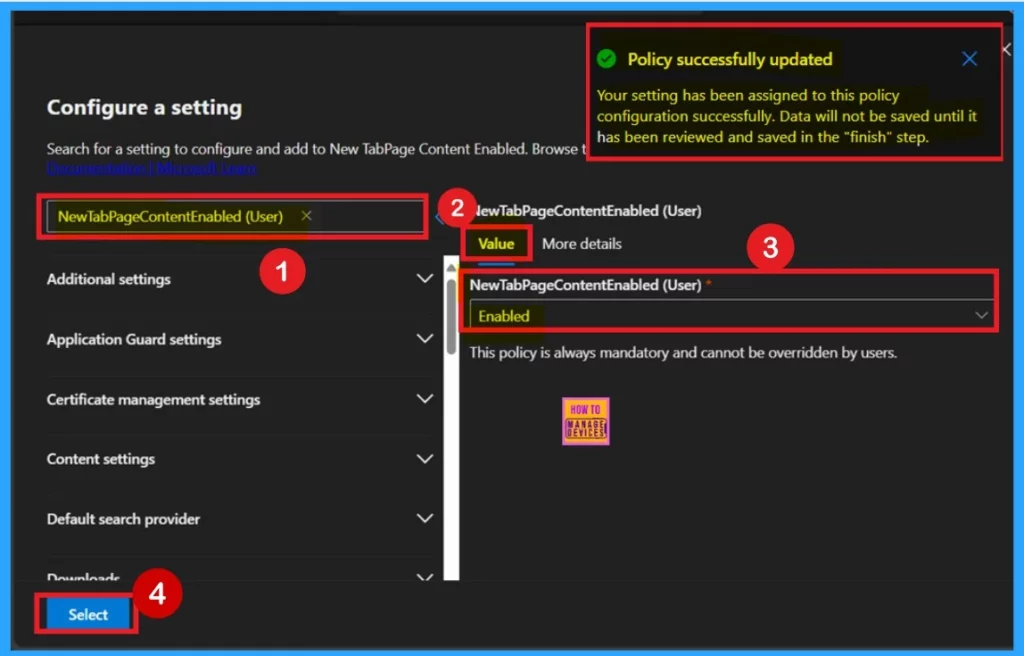Click the Select button
This screenshot has height=656, width=1024.
click(88, 614)
